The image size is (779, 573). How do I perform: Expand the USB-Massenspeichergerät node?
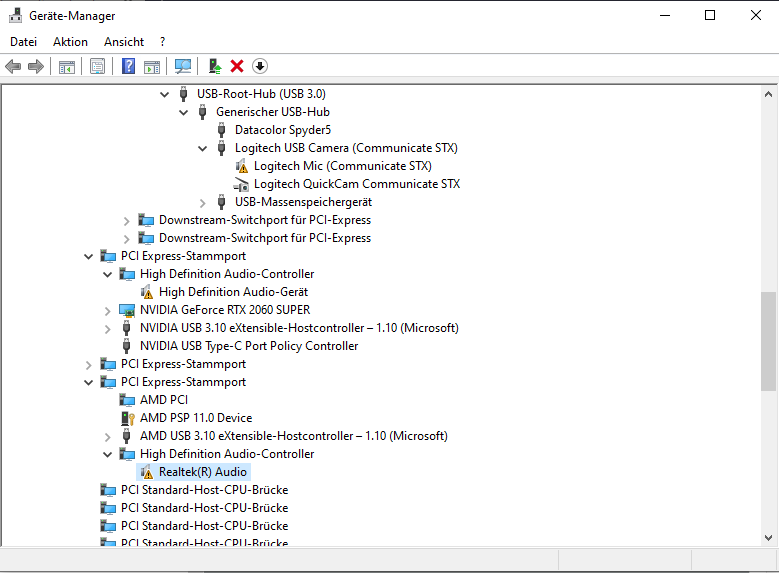[x=203, y=203]
